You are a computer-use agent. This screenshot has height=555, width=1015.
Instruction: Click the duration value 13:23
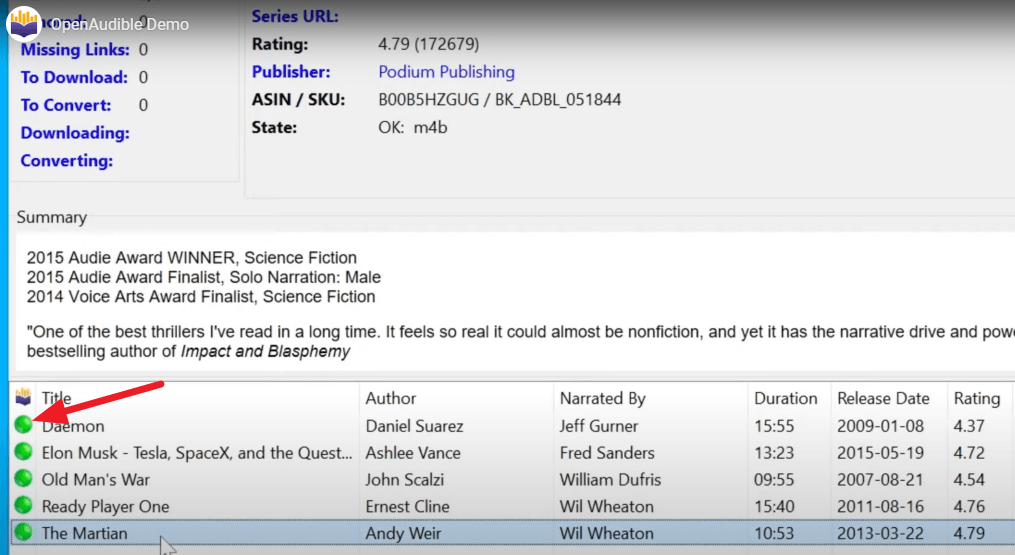(x=774, y=453)
